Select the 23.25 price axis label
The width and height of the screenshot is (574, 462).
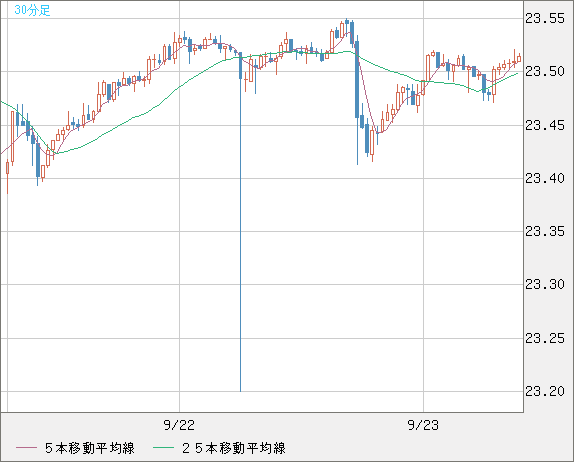[x=545, y=339]
